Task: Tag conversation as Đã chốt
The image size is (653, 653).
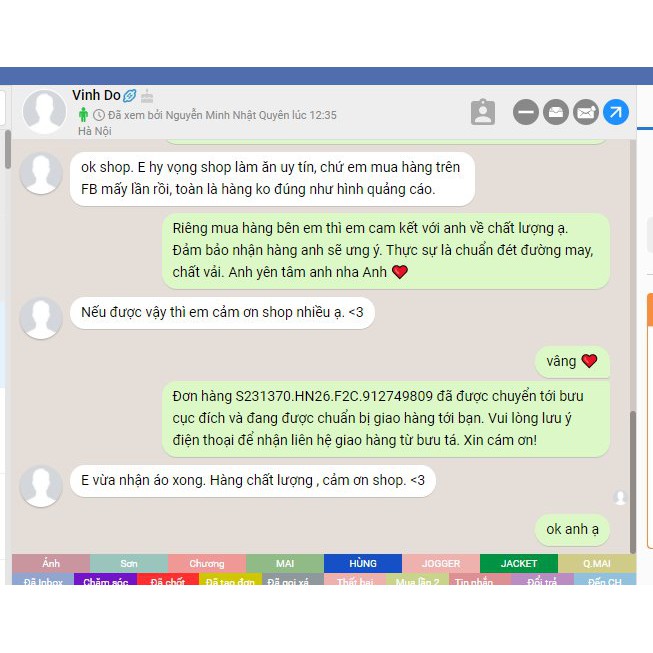Action: click(168, 579)
